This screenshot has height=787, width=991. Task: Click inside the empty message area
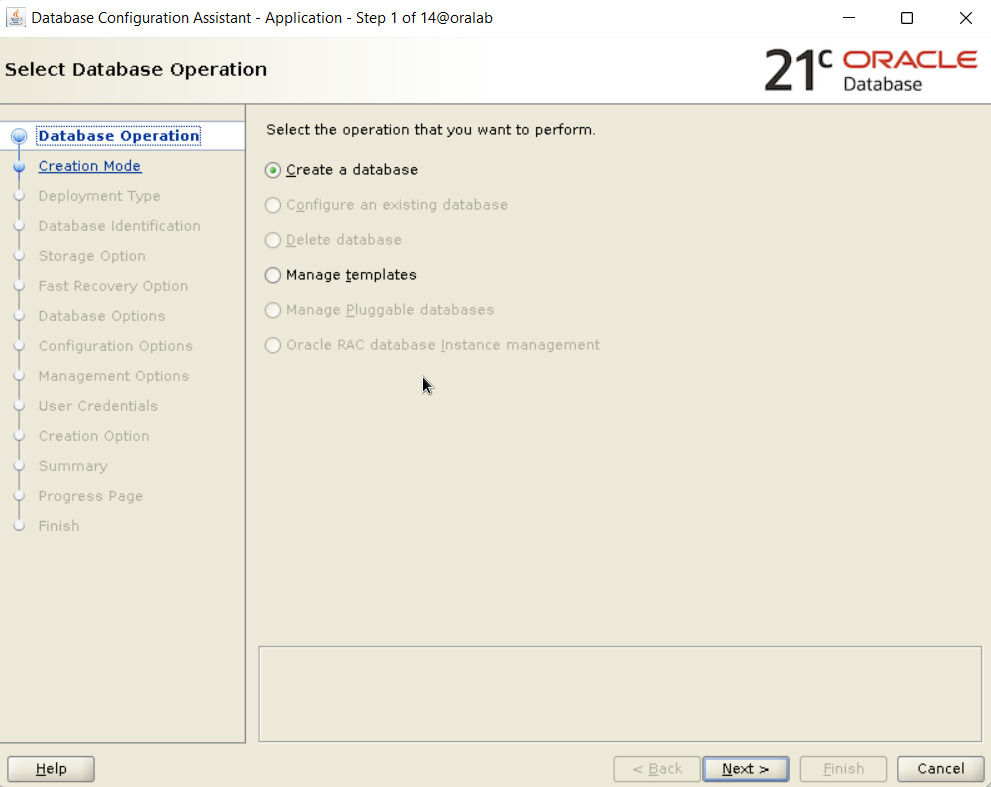click(620, 693)
